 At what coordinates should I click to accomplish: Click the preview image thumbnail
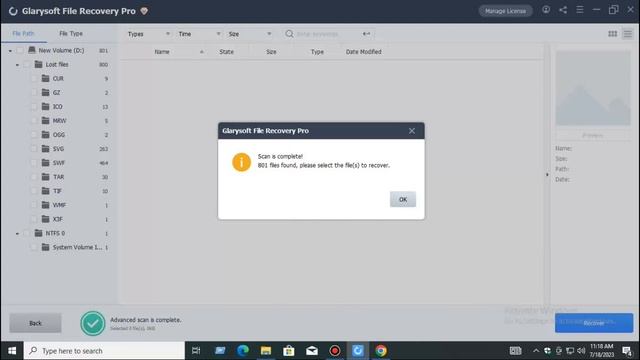(x=593, y=88)
